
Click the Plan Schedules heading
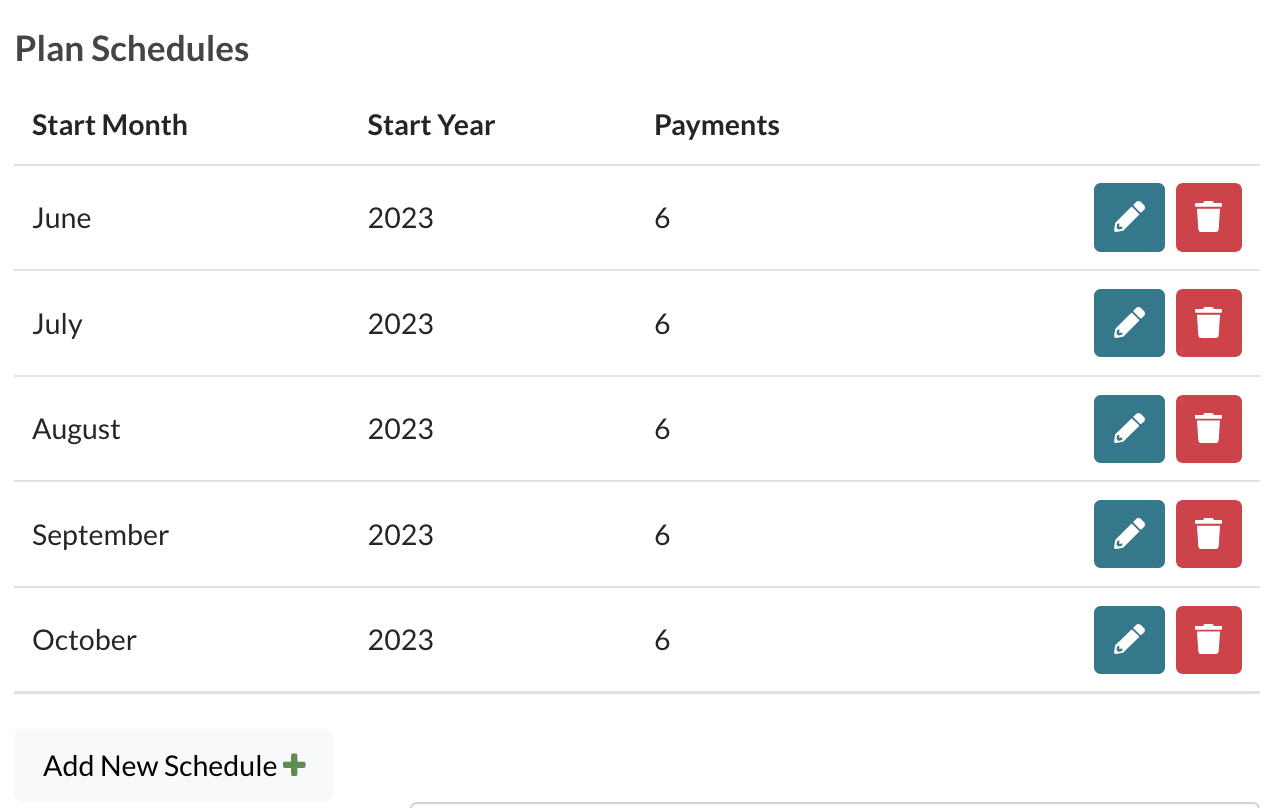pyautogui.click(x=132, y=49)
